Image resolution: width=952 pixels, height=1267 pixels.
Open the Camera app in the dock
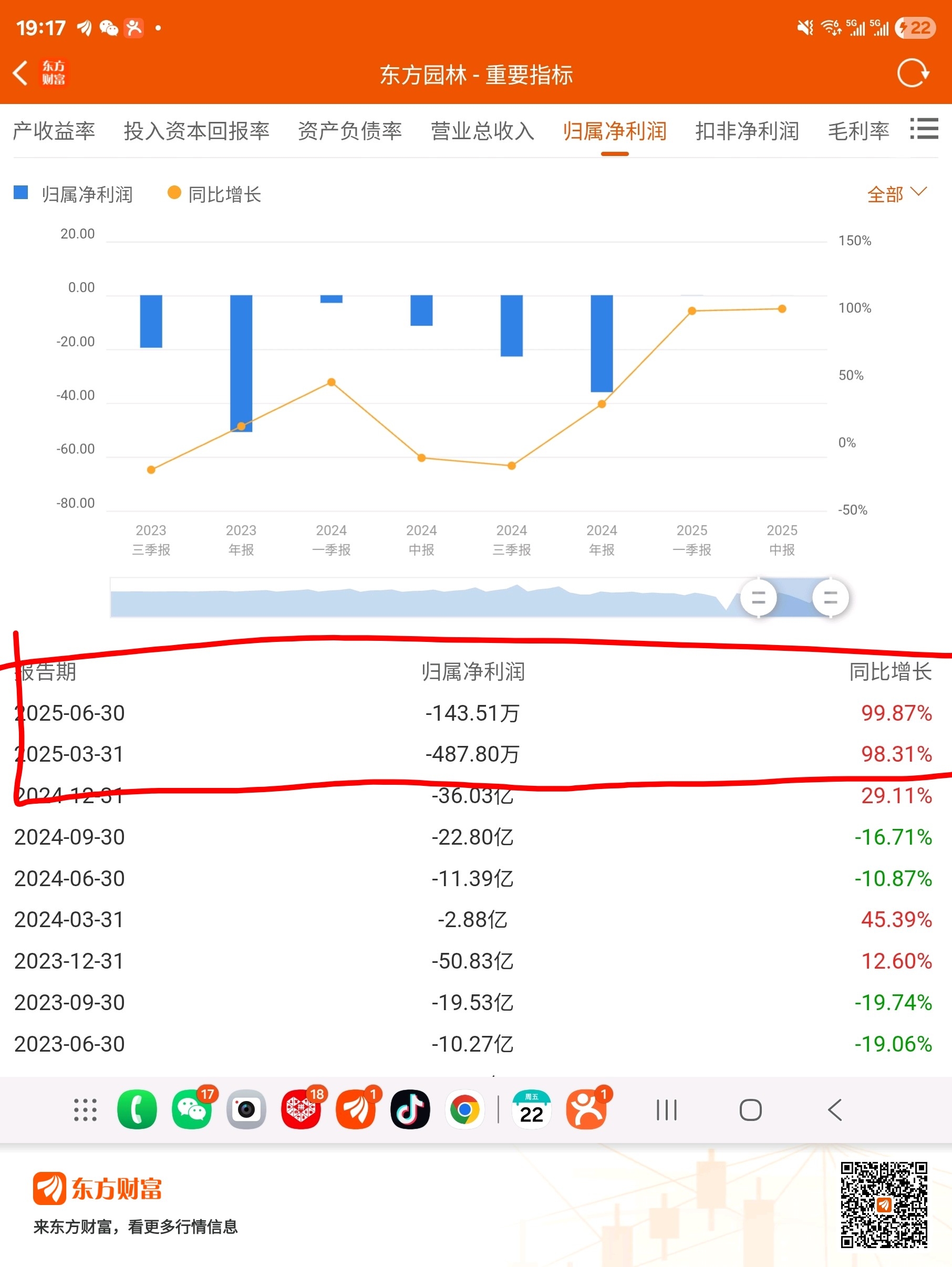[x=246, y=1110]
